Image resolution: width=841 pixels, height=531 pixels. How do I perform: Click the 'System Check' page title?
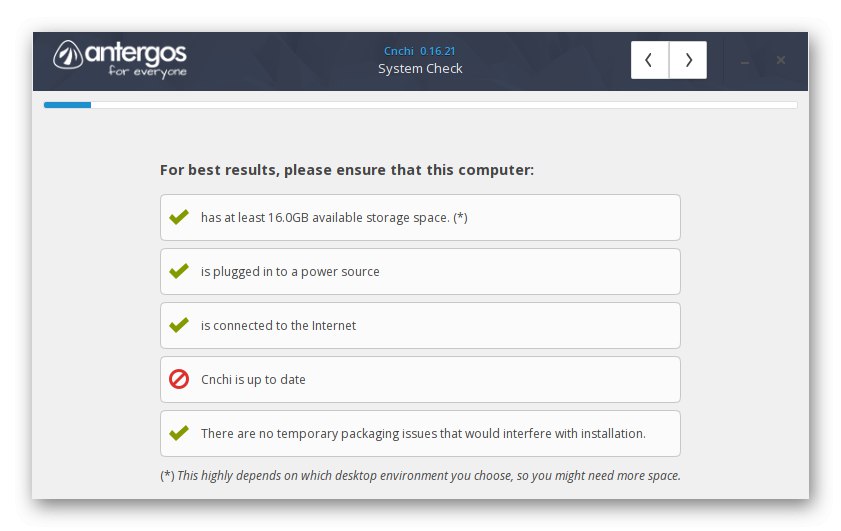click(x=420, y=69)
